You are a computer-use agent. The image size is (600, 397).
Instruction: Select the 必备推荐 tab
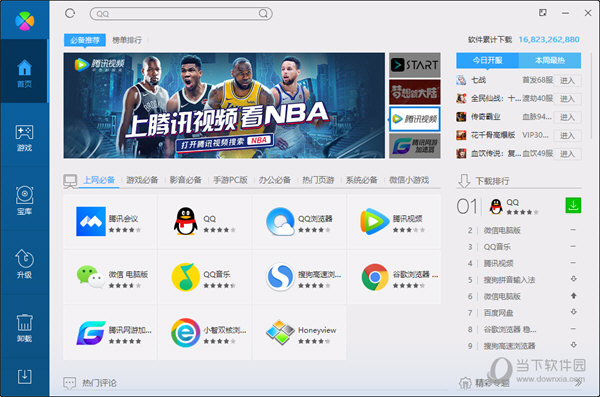click(x=85, y=40)
